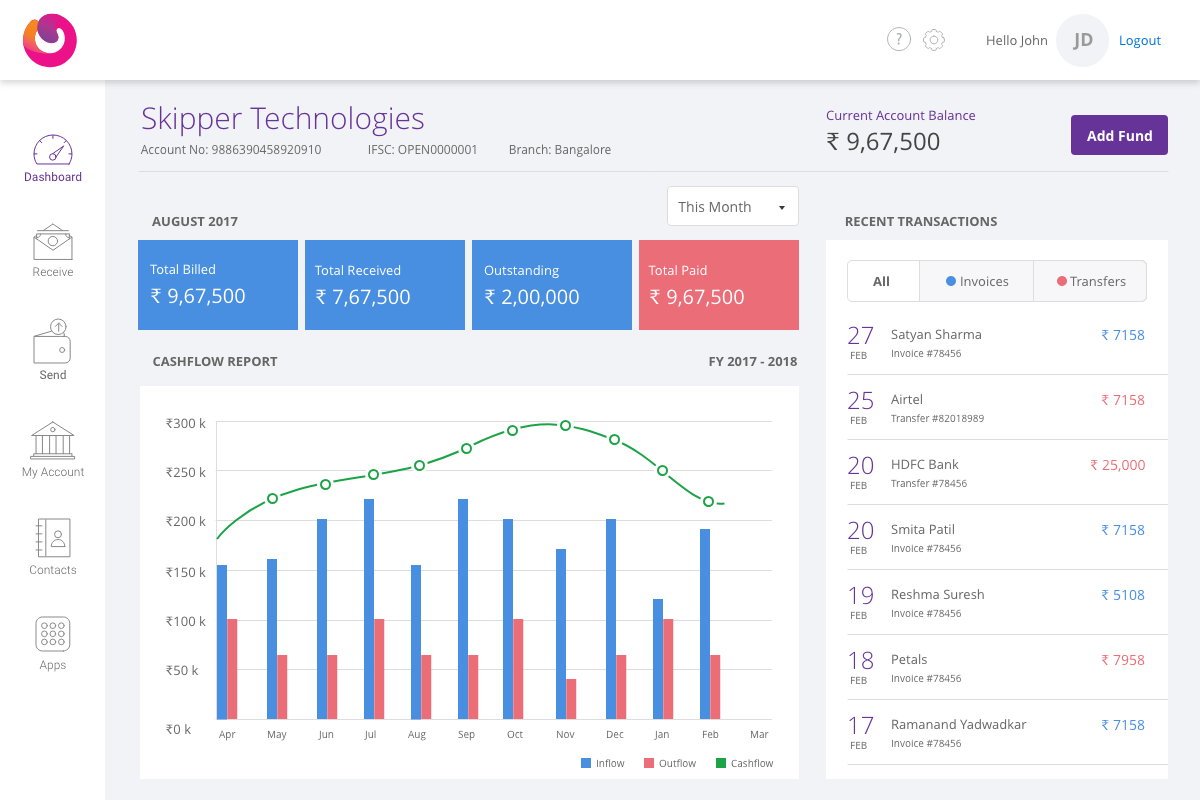Select the All transactions tab
Image resolution: width=1200 pixels, height=800 pixels.
[x=882, y=282]
